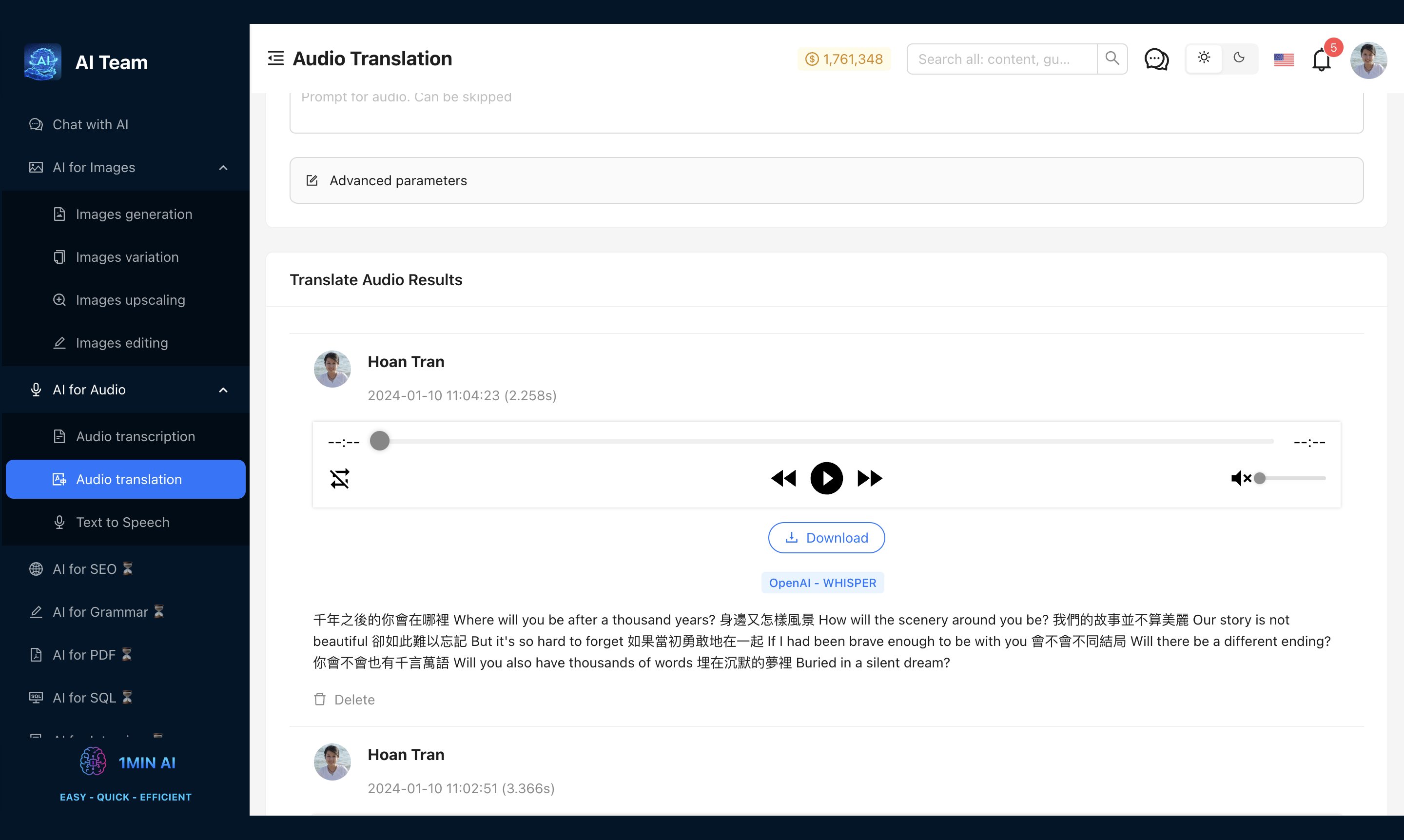Screen dimensions: 1404x840
Task: Open the notifications bell
Action: coord(1321,59)
